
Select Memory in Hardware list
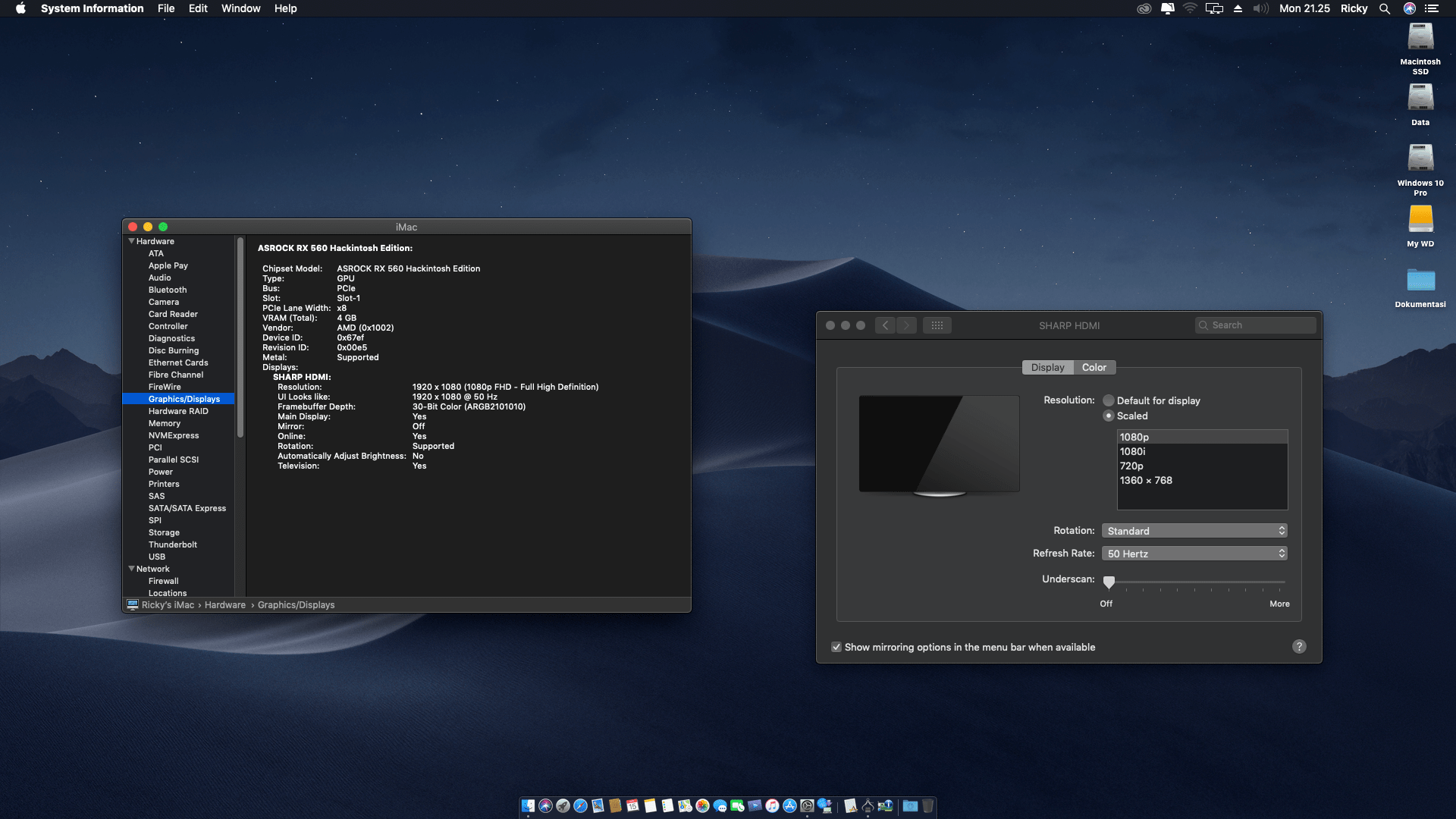165,423
